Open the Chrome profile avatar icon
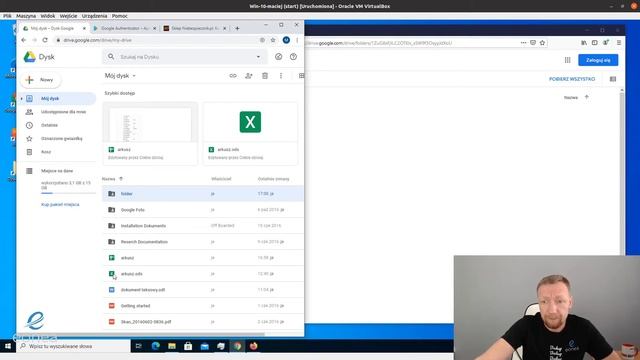Image resolution: width=640 pixels, height=360 pixels. pyautogui.click(x=286, y=40)
